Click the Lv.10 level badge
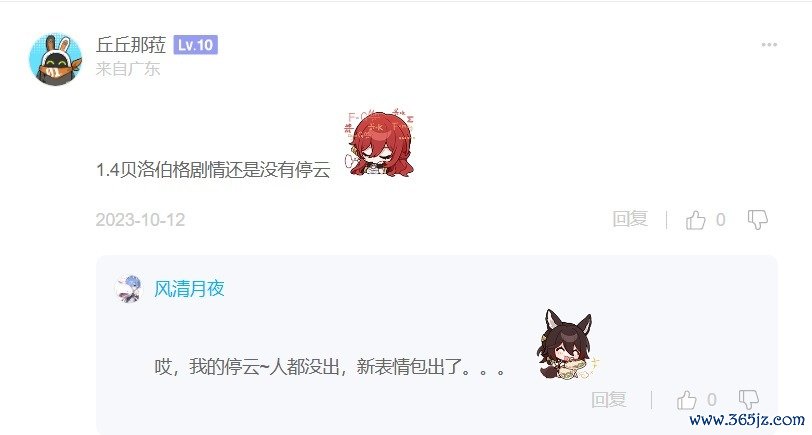812x435 pixels. [195, 45]
